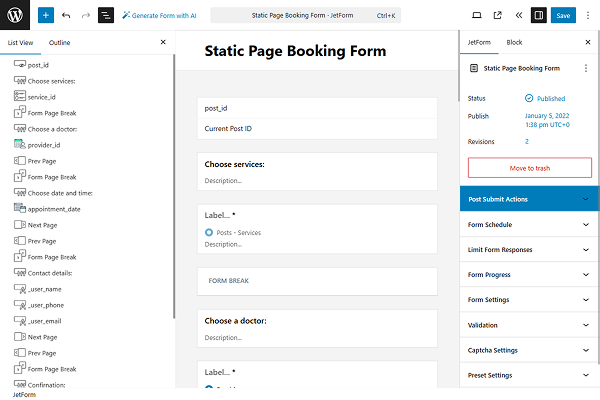The height and width of the screenshot is (400, 600).
Task: Undo the last change
Action: 66,15
